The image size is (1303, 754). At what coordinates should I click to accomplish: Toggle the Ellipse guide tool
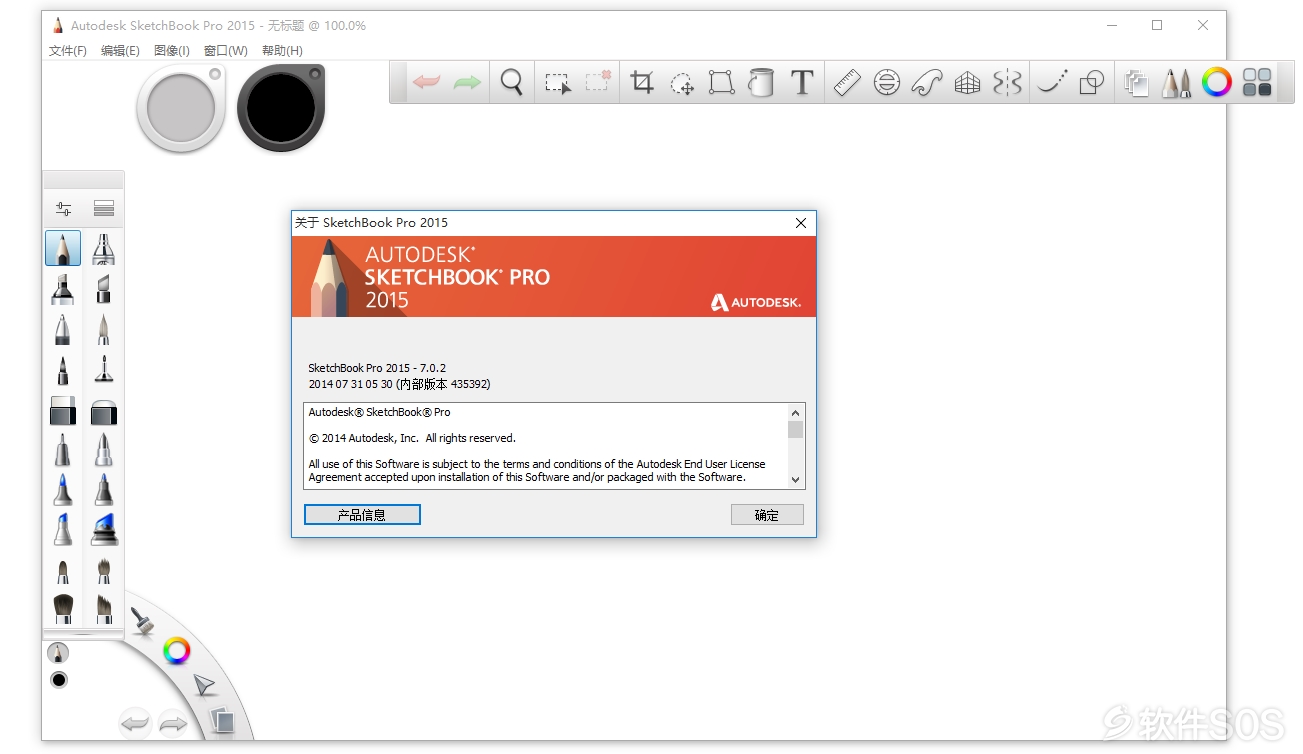tap(887, 82)
